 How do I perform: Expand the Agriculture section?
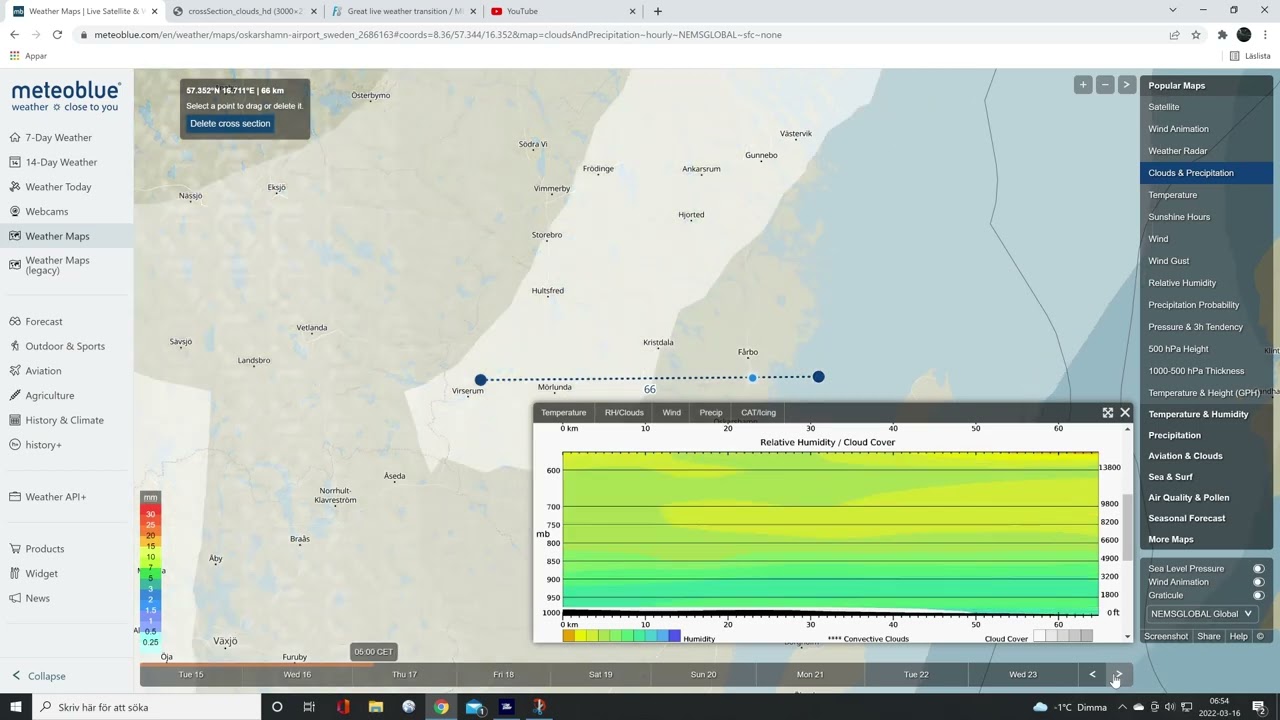(50, 396)
